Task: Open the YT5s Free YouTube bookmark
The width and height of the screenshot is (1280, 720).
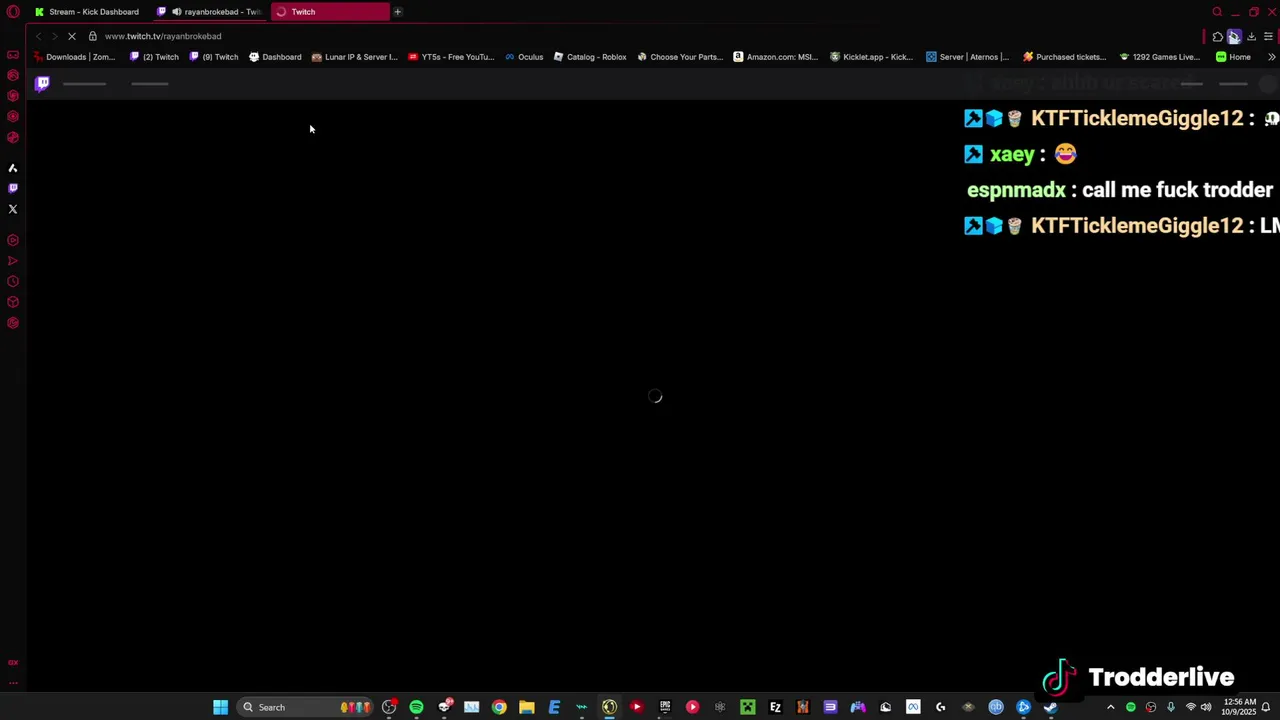Action: click(451, 57)
